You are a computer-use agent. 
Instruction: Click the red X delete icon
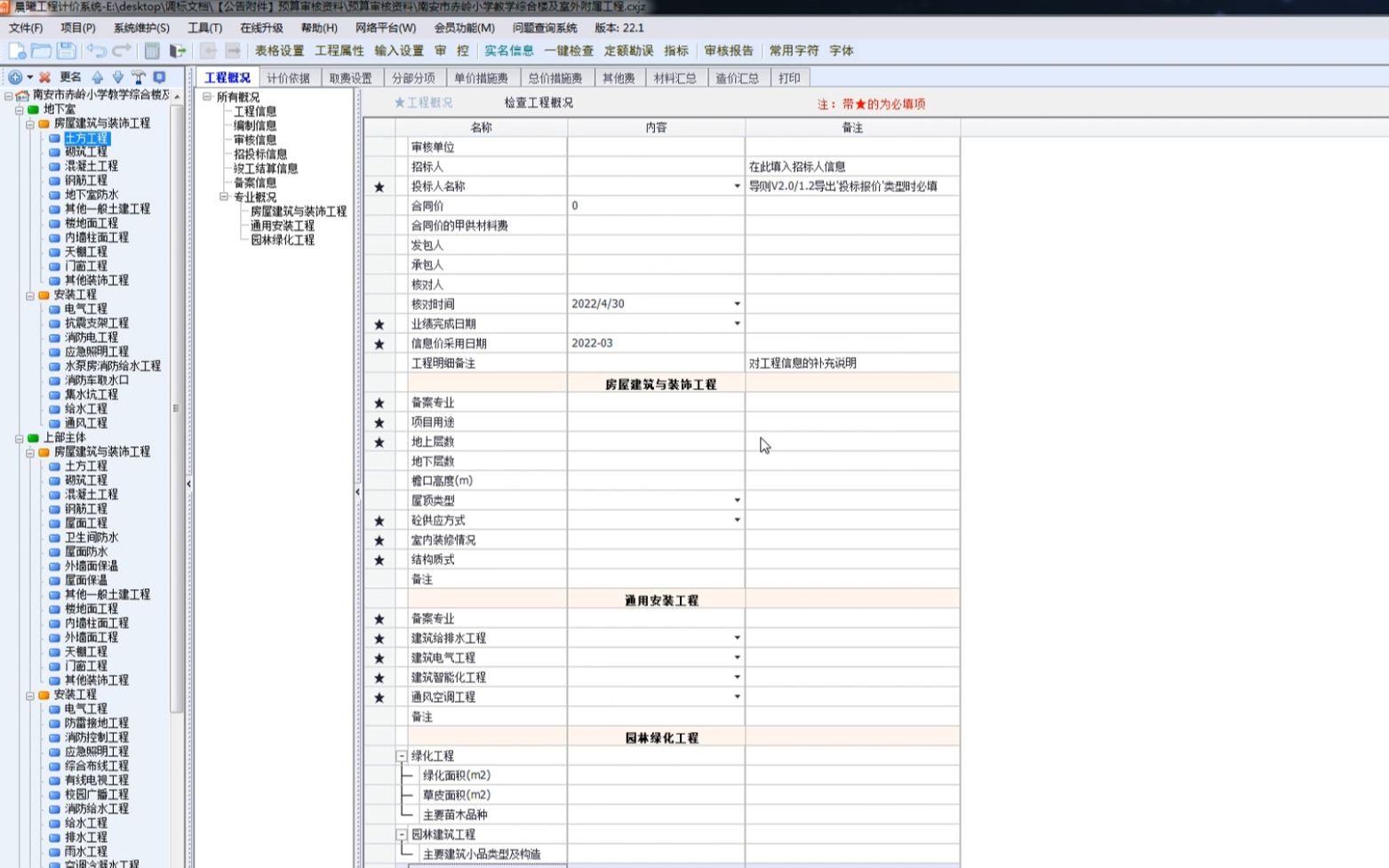click(x=44, y=77)
